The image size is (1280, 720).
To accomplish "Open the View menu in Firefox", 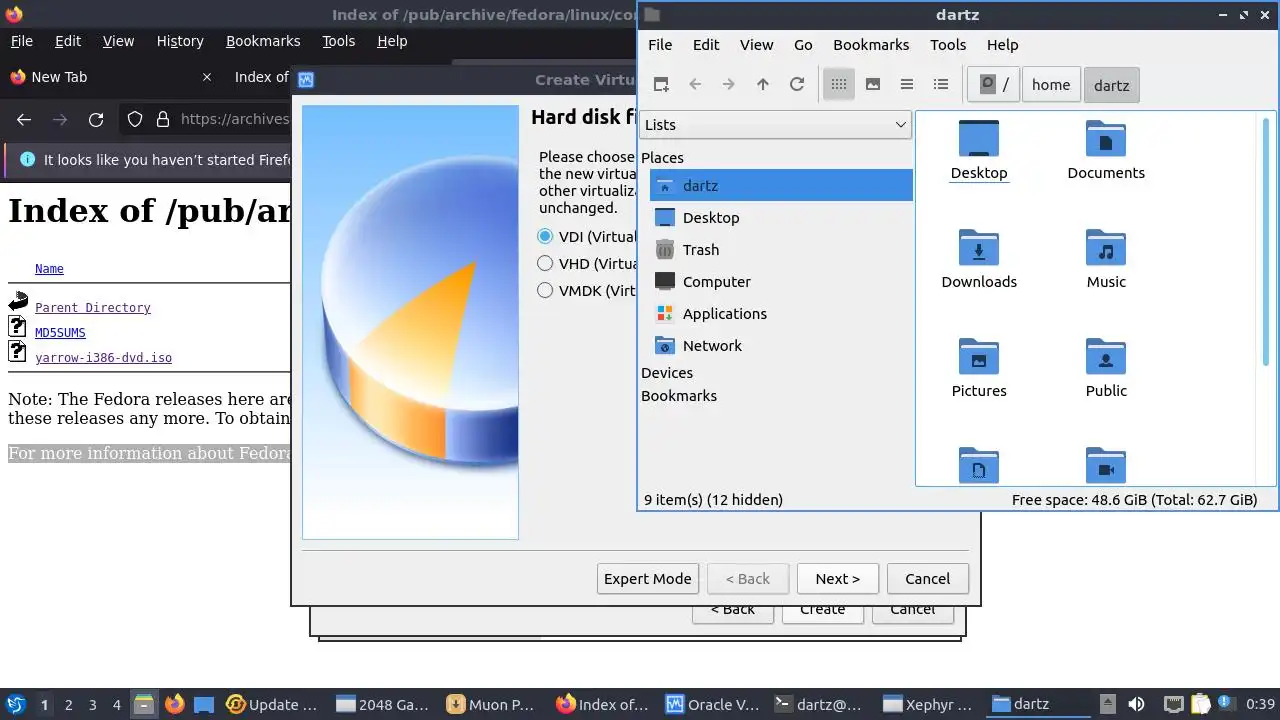I will pyautogui.click(x=118, y=41).
